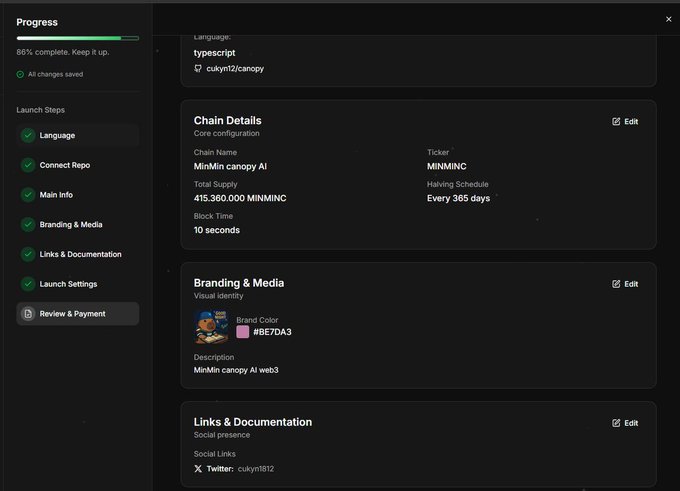Click the document icon beside Review & Payment

tap(28, 314)
